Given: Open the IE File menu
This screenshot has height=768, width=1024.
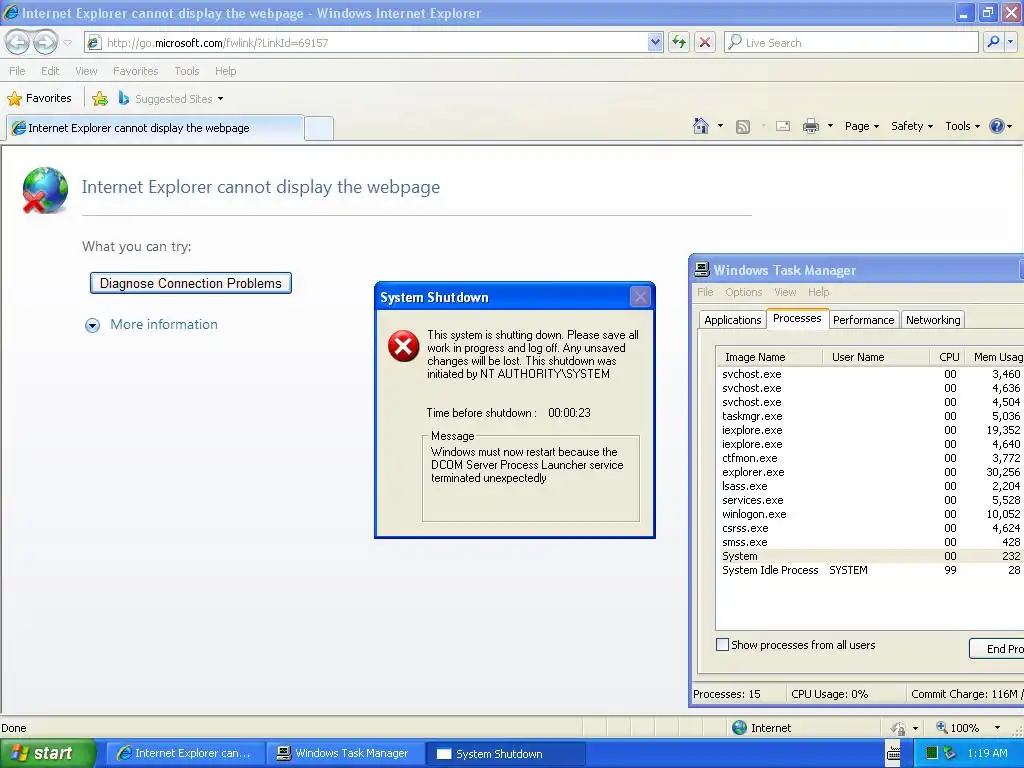Looking at the screenshot, I should (x=18, y=71).
